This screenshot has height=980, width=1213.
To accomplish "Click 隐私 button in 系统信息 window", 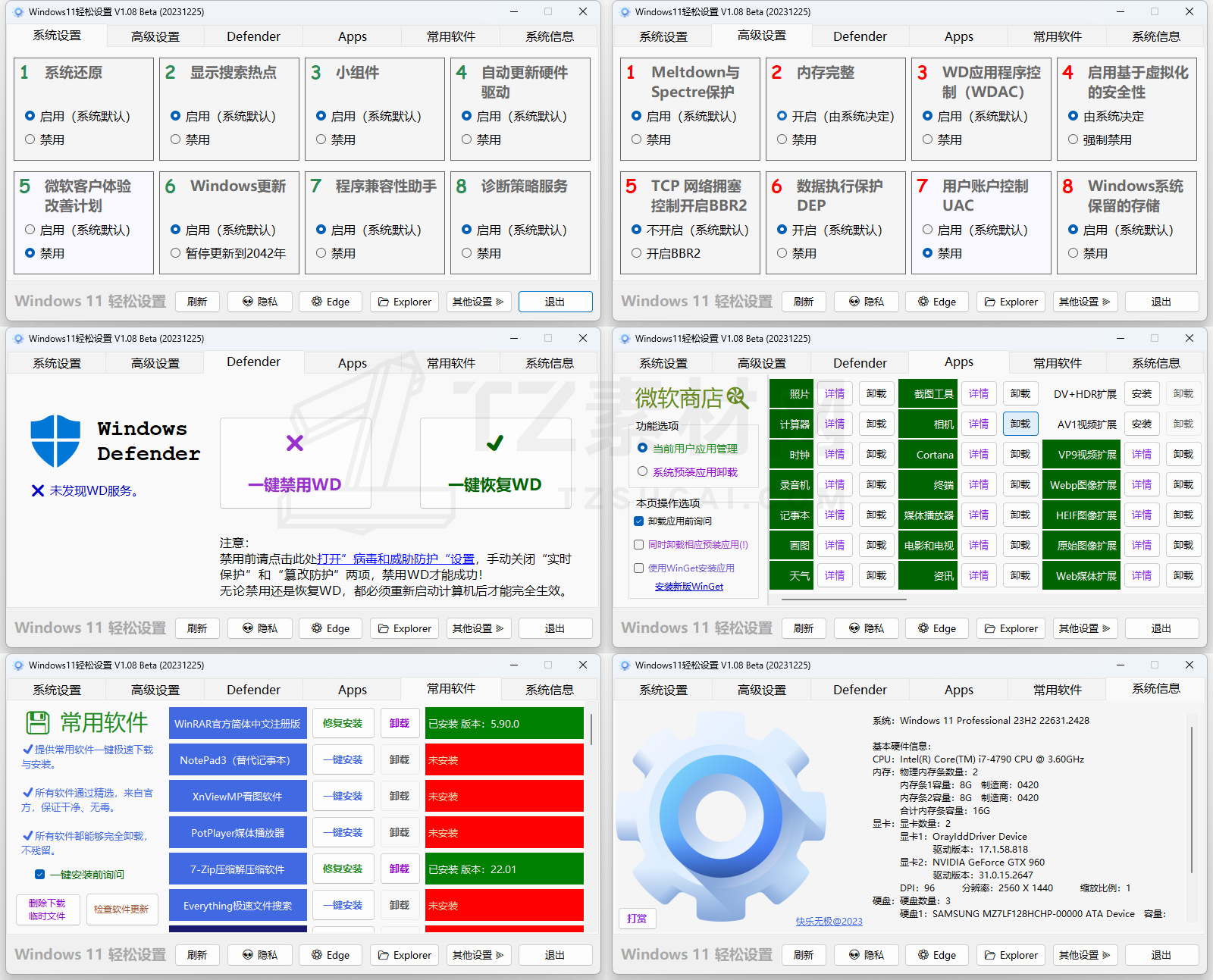I will click(x=867, y=955).
